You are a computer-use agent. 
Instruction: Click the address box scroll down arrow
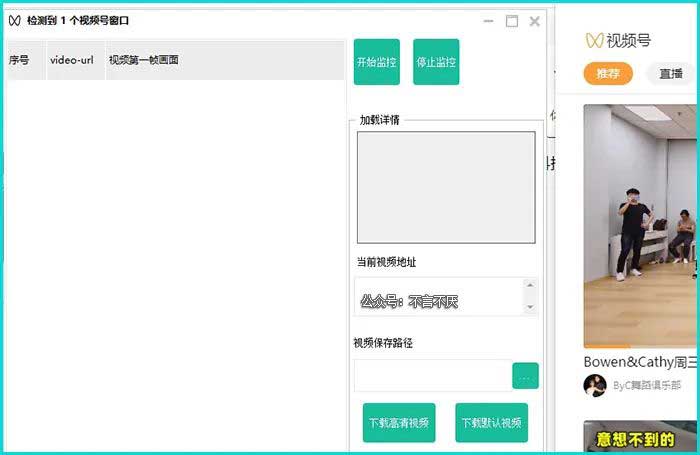[x=530, y=308]
